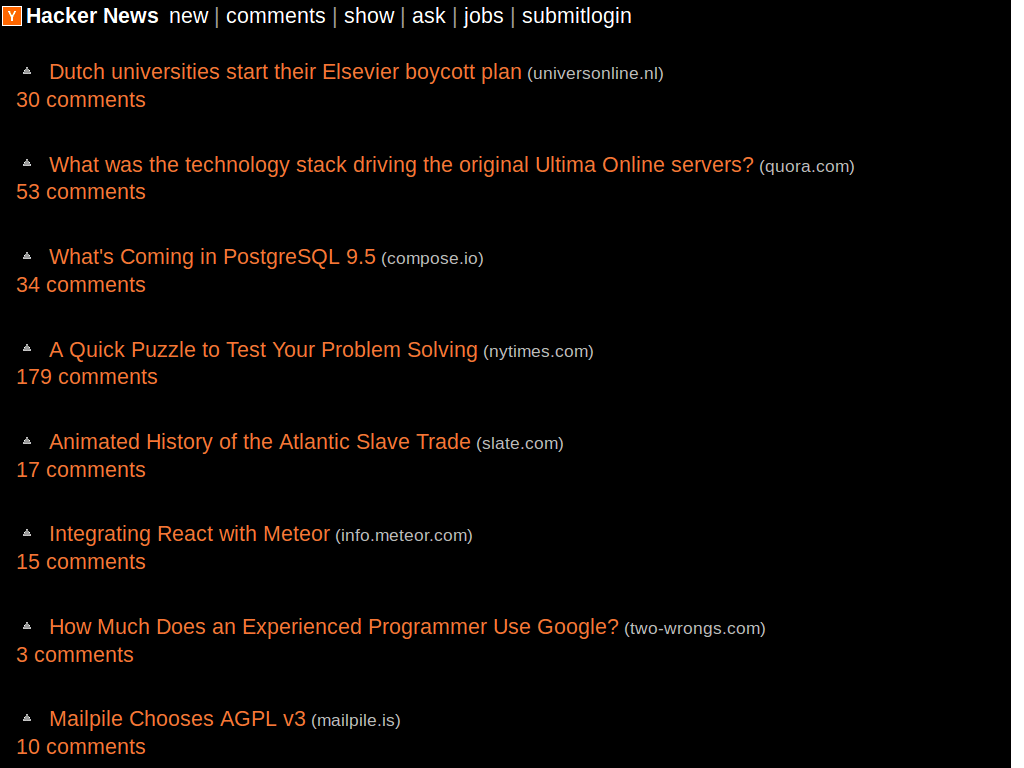Click the (quora.com) domain text
The image size is (1024, 768).
tap(807, 166)
